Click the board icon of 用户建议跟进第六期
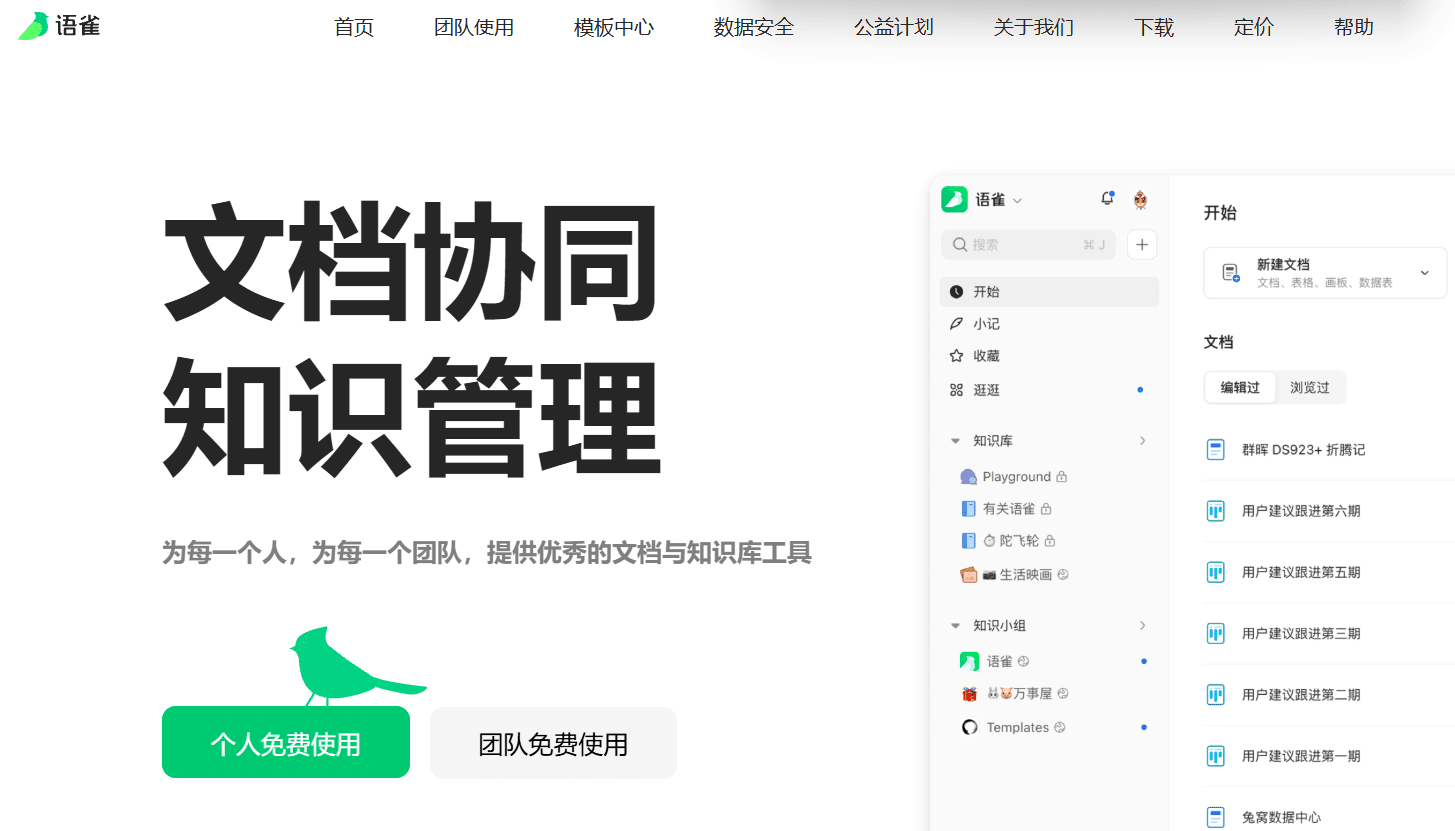Image resolution: width=1455 pixels, height=831 pixels. [x=1216, y=511]
